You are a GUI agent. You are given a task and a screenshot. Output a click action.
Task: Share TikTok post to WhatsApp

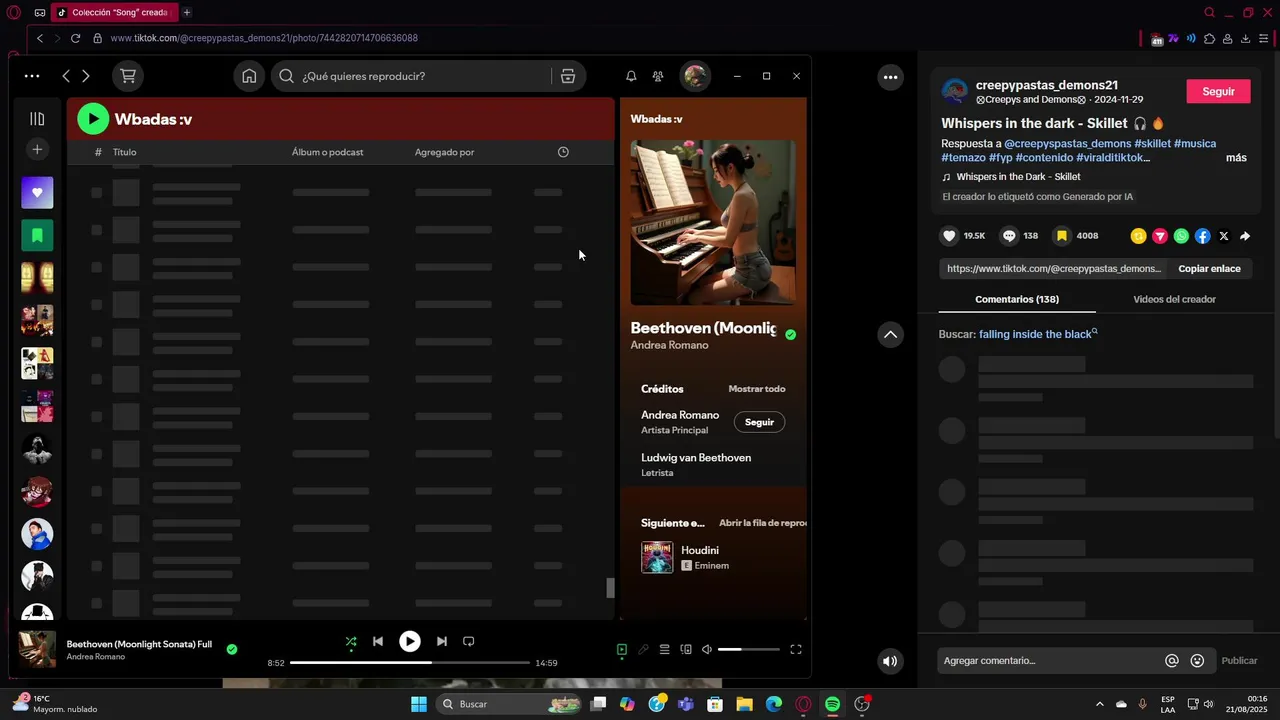[x=1181, y=236]
